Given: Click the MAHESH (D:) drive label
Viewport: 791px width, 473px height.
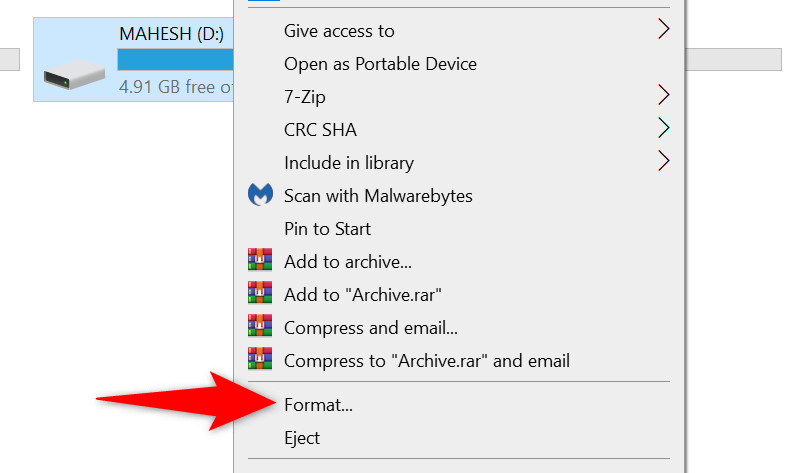Looking at the screenshot, I should click(171, 34).
